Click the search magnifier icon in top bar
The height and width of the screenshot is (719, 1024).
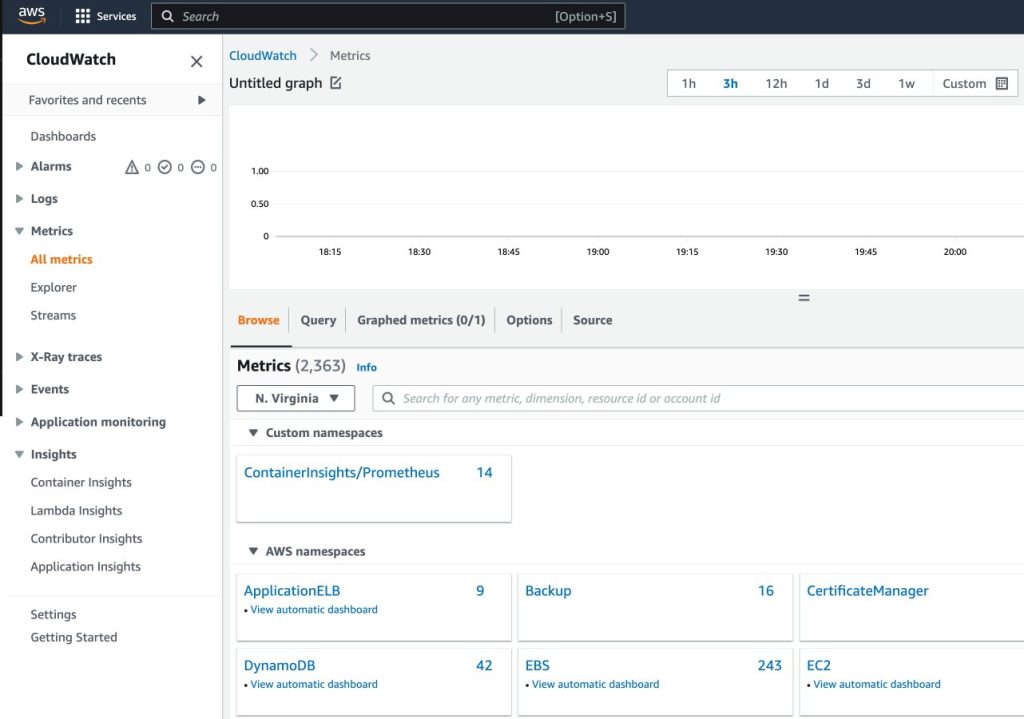tap(168, 16)
